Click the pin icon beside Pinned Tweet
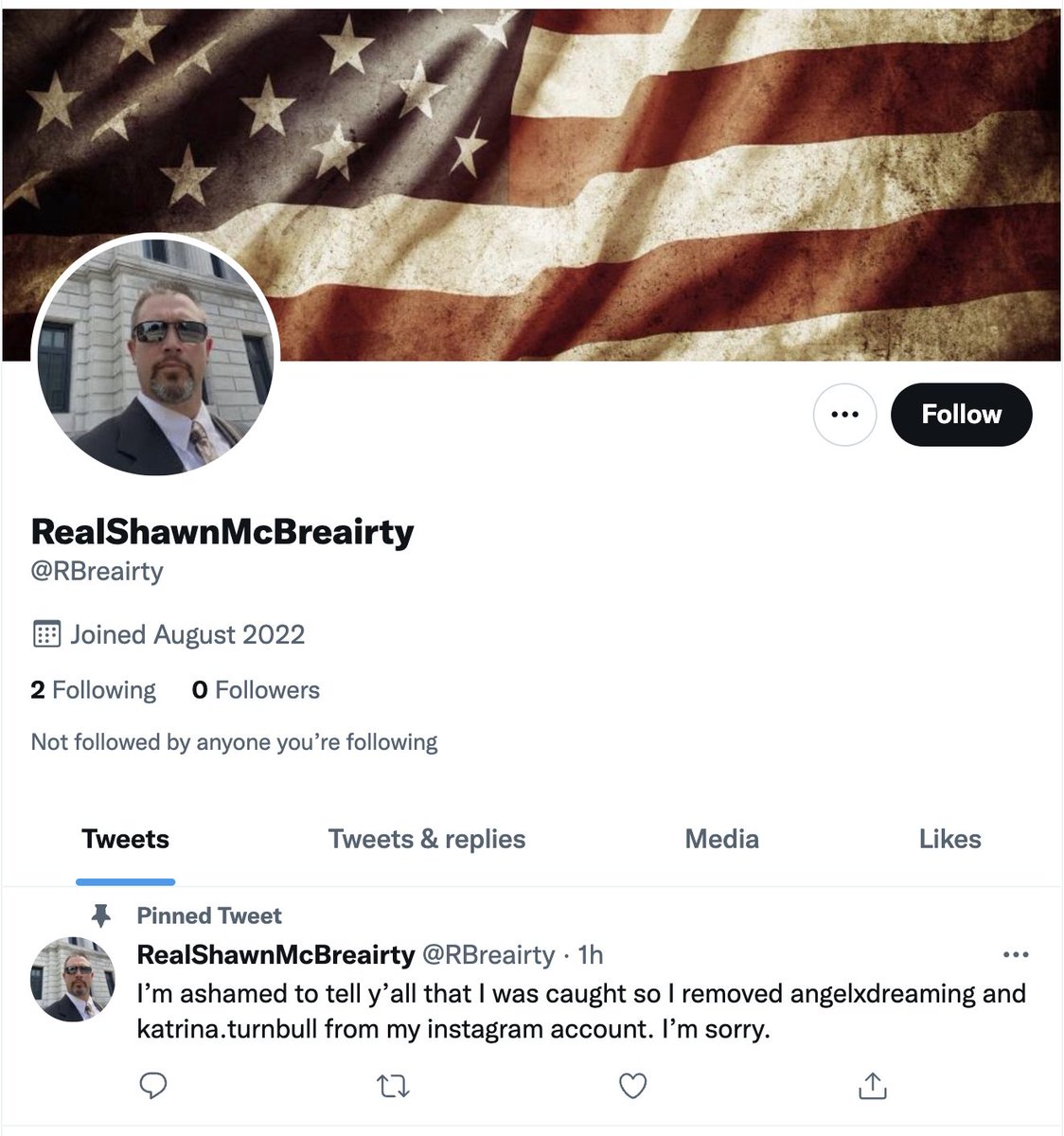Viewport: 1064px width, 1136px height. 99,915
